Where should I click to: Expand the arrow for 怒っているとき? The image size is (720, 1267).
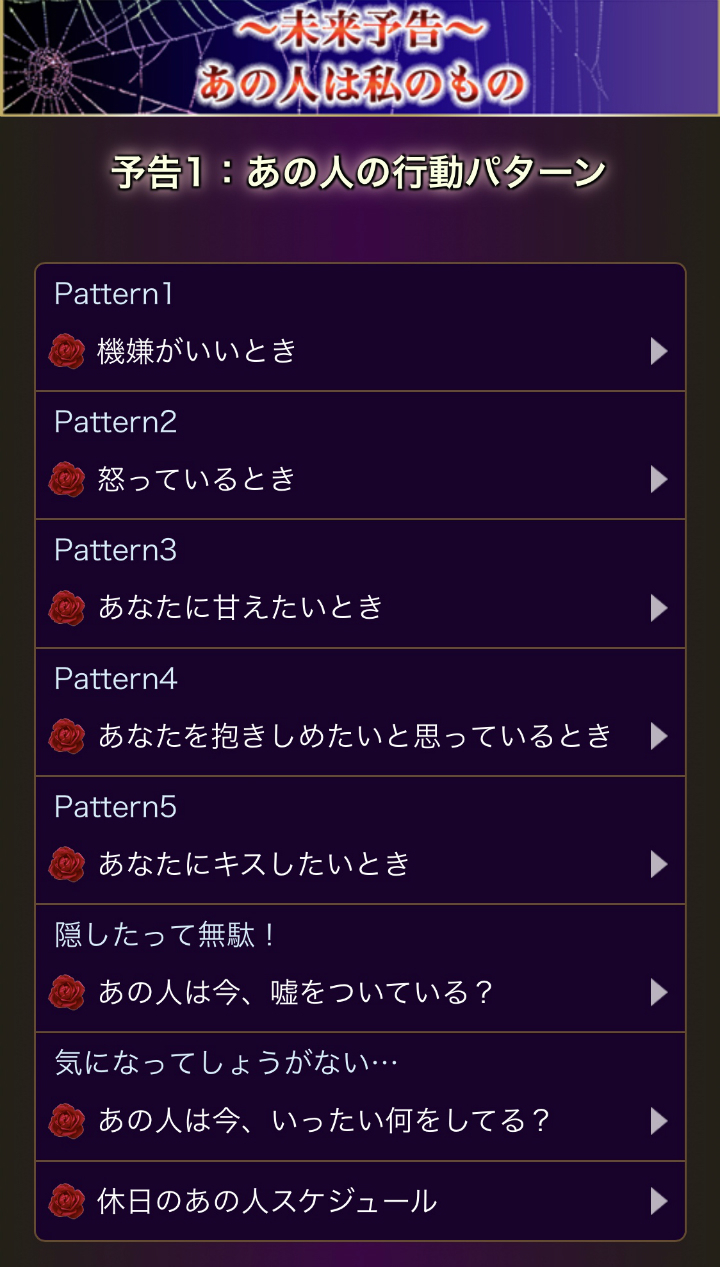point(658,479)
